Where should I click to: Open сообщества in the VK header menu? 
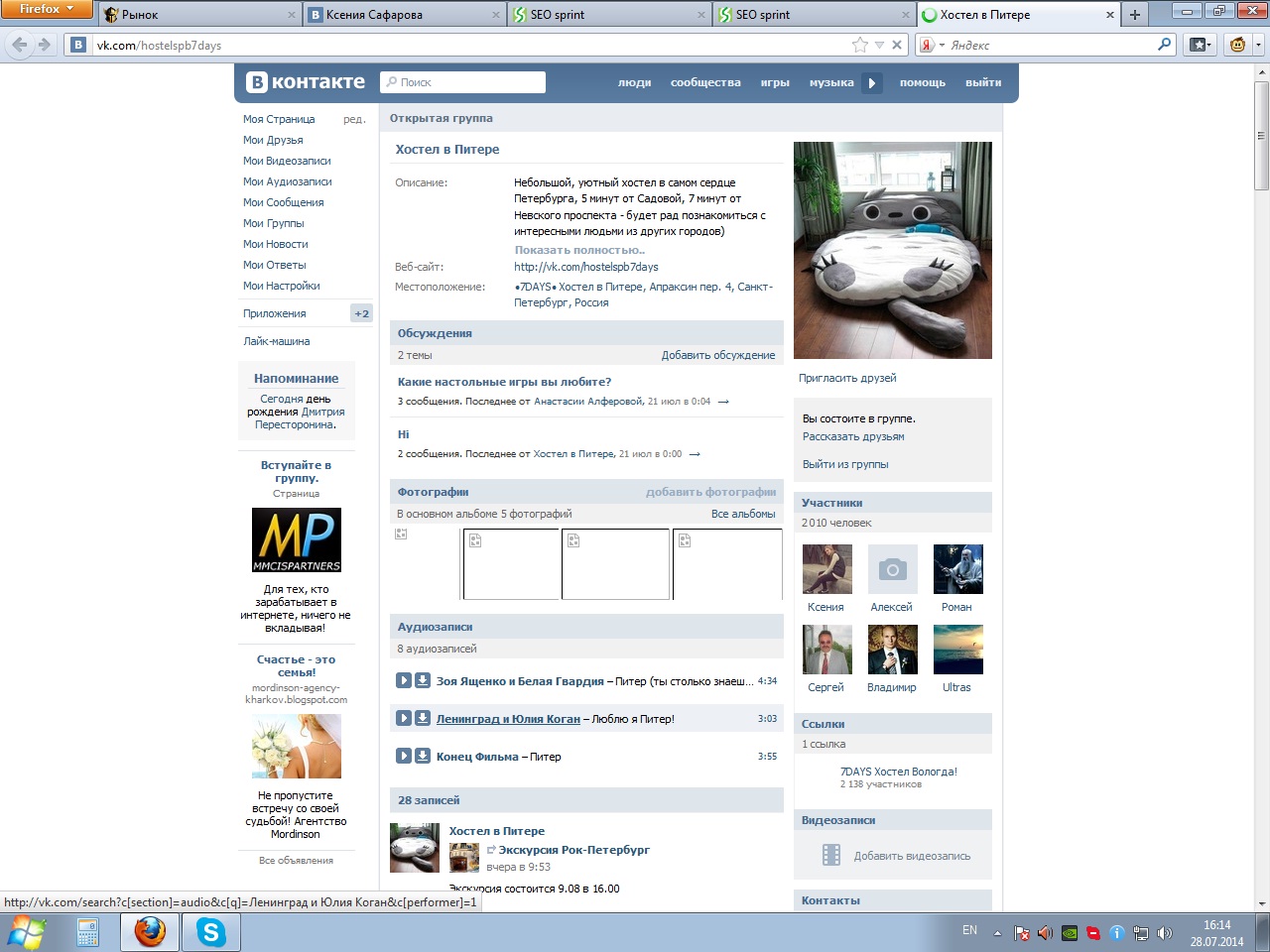(705, 83)
